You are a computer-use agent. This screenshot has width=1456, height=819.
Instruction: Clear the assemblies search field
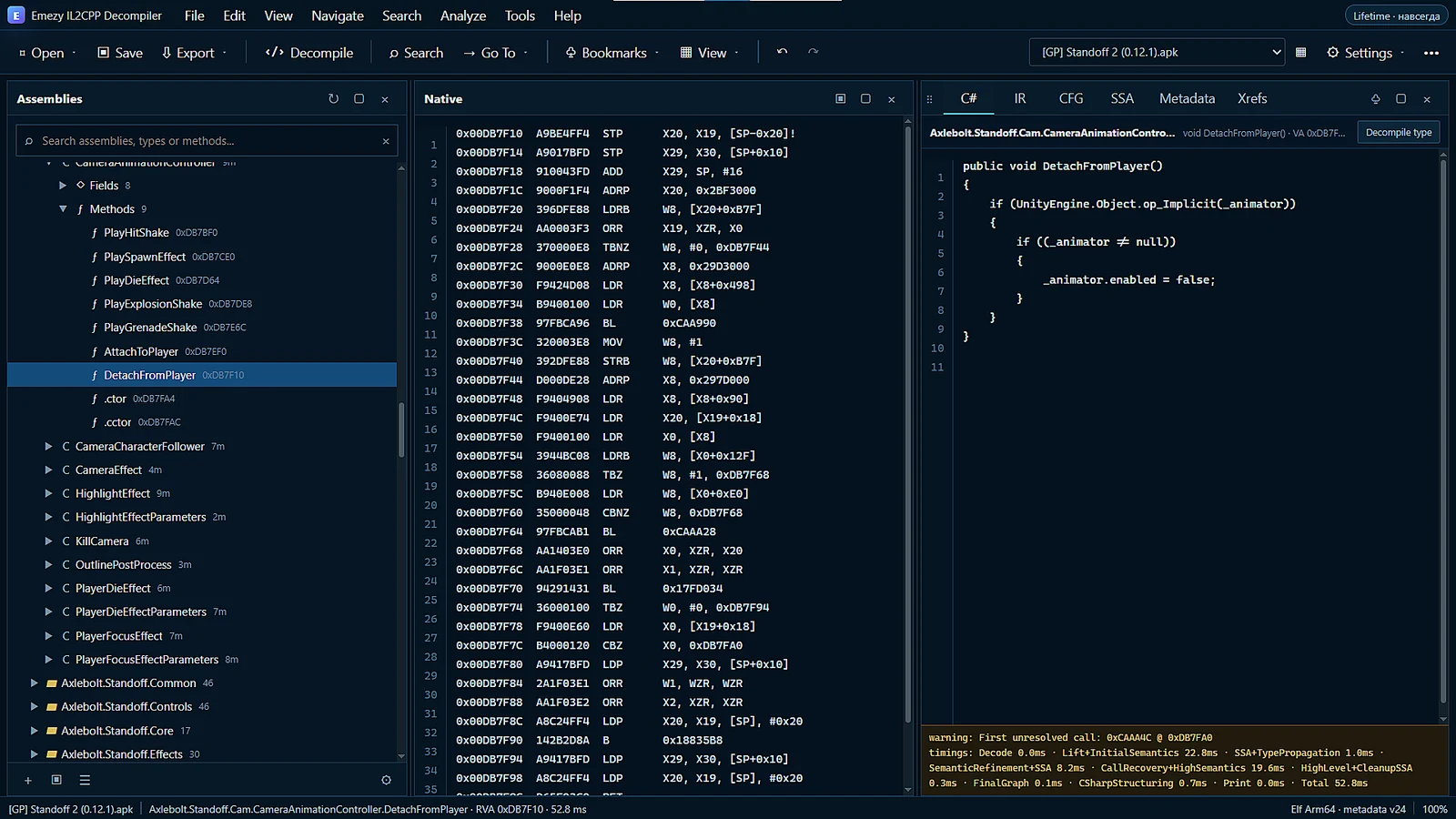[x=386, y=141]
